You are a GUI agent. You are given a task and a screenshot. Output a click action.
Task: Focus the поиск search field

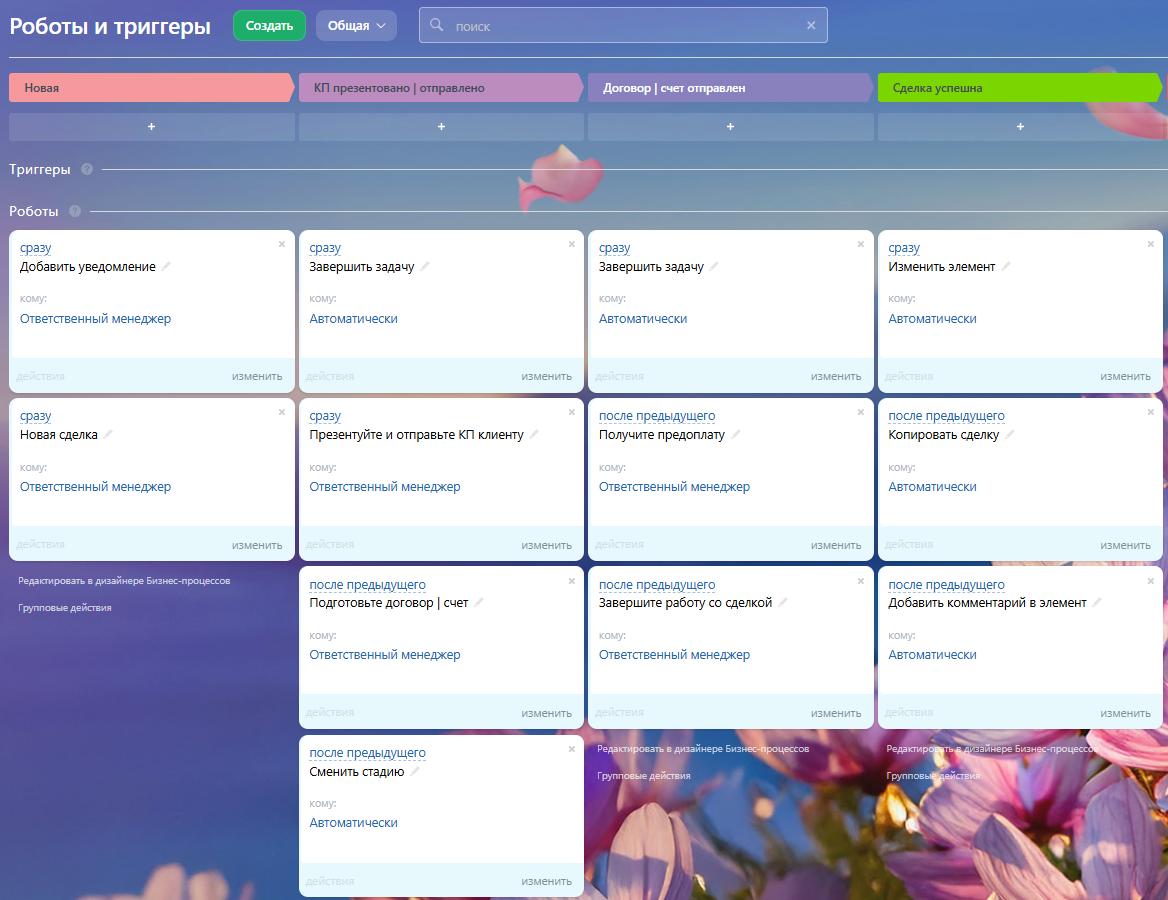click(623, 25)
